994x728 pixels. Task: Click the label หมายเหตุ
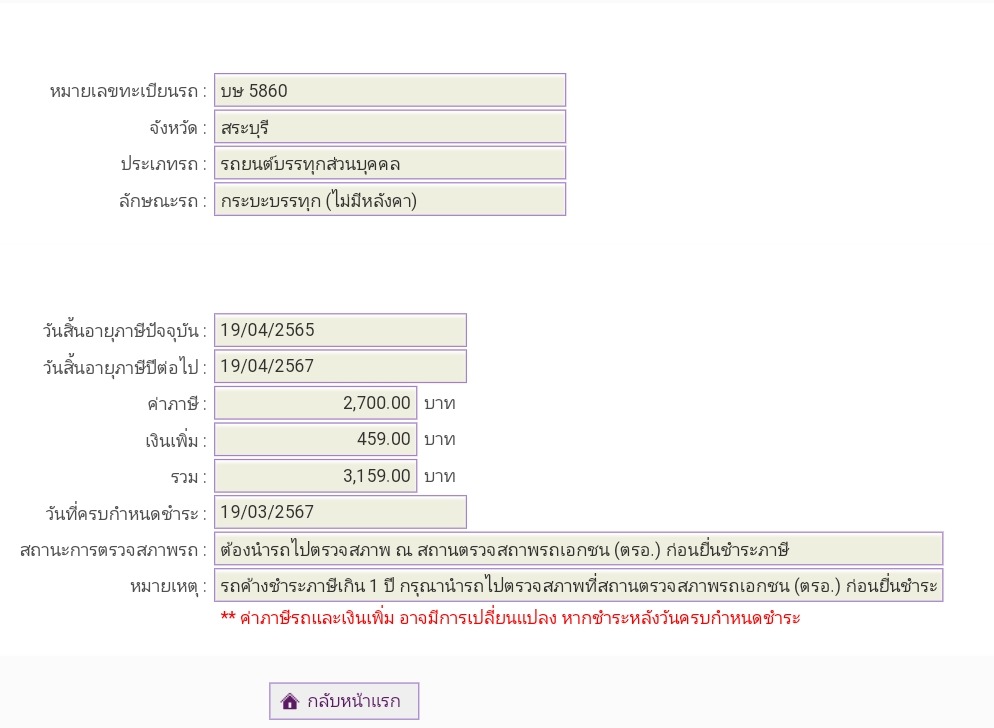coord(169,587)
